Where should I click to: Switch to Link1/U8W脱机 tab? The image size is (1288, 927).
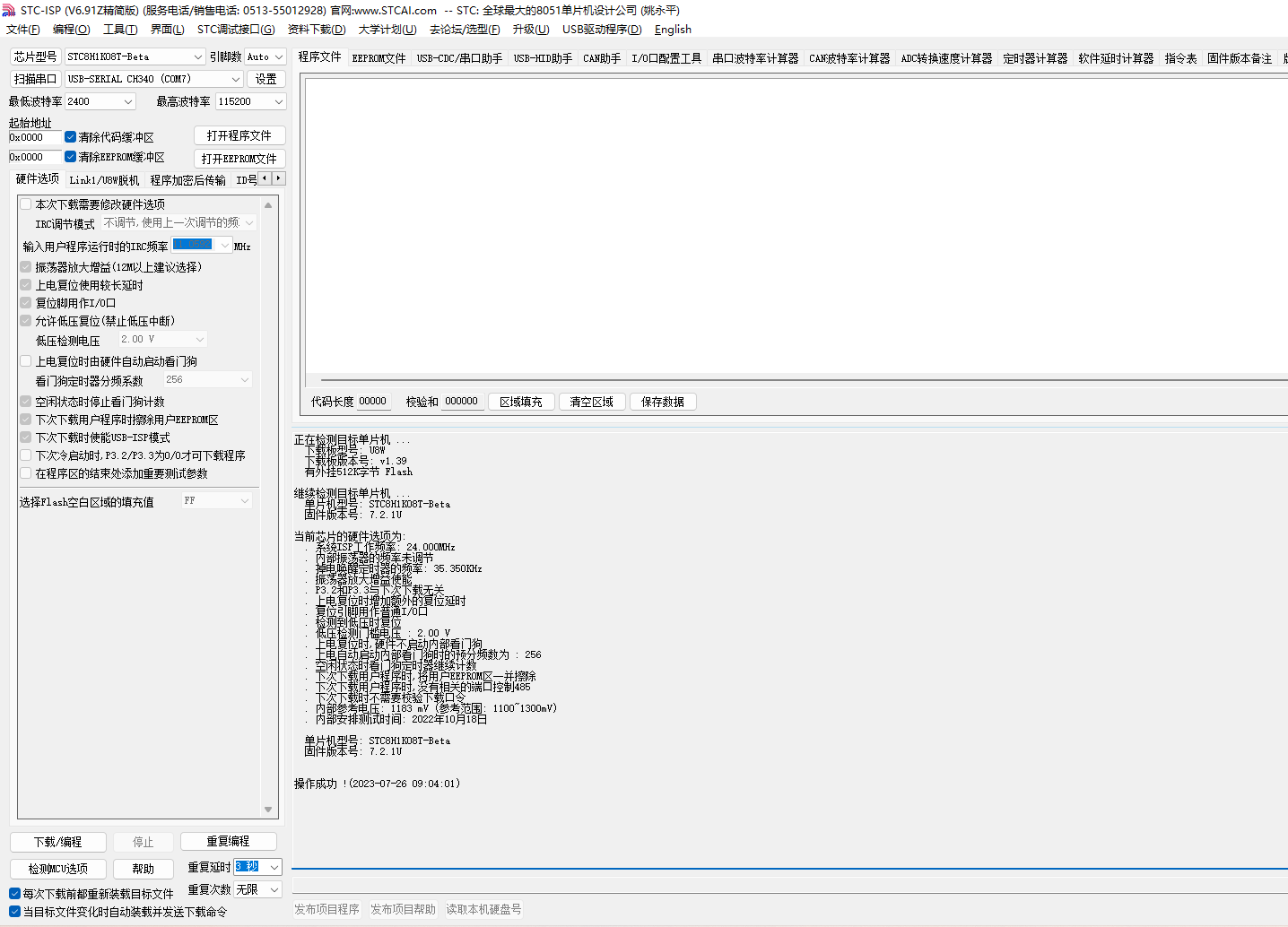coord(104,180)
